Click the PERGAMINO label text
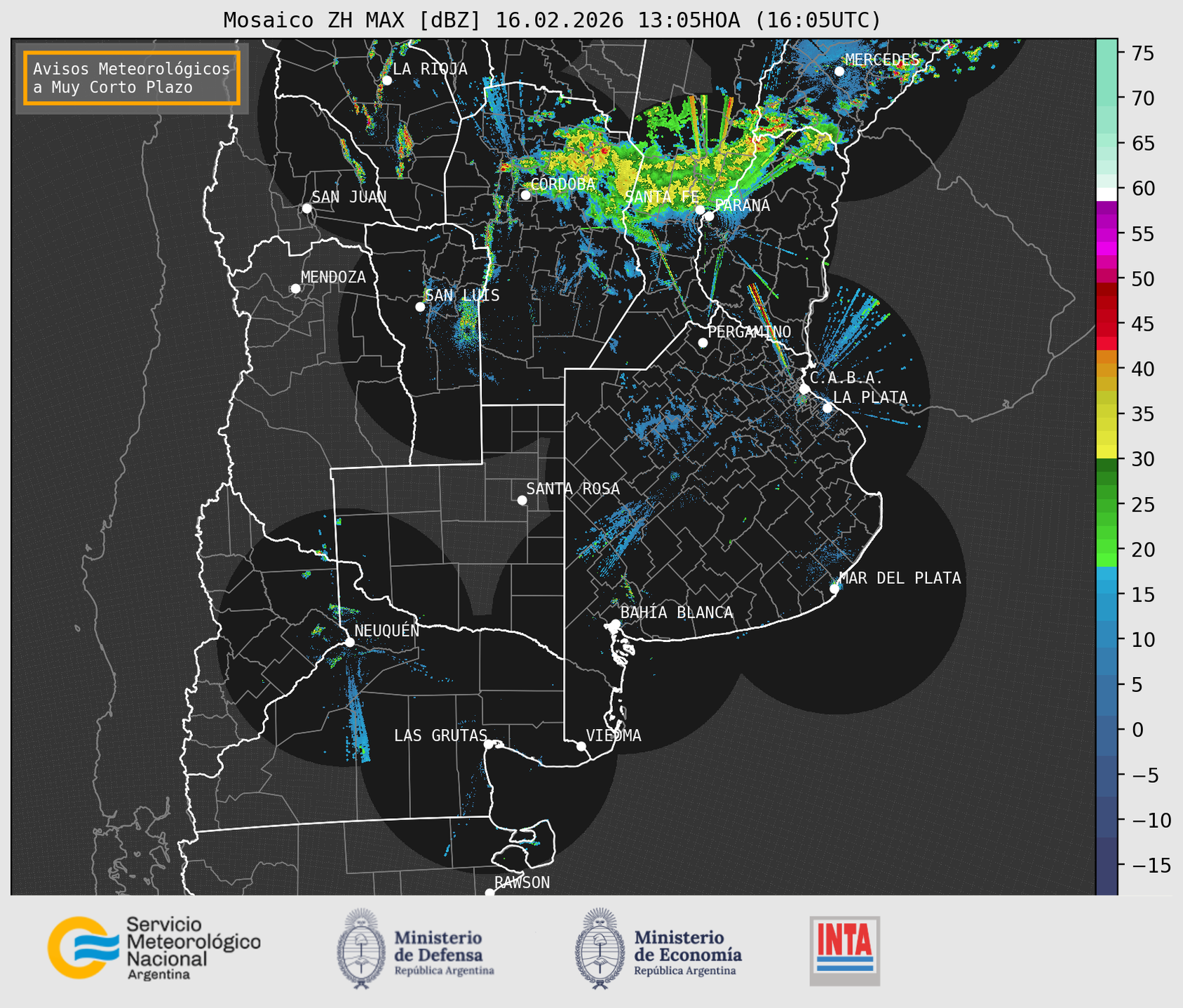 coord(749,332)
